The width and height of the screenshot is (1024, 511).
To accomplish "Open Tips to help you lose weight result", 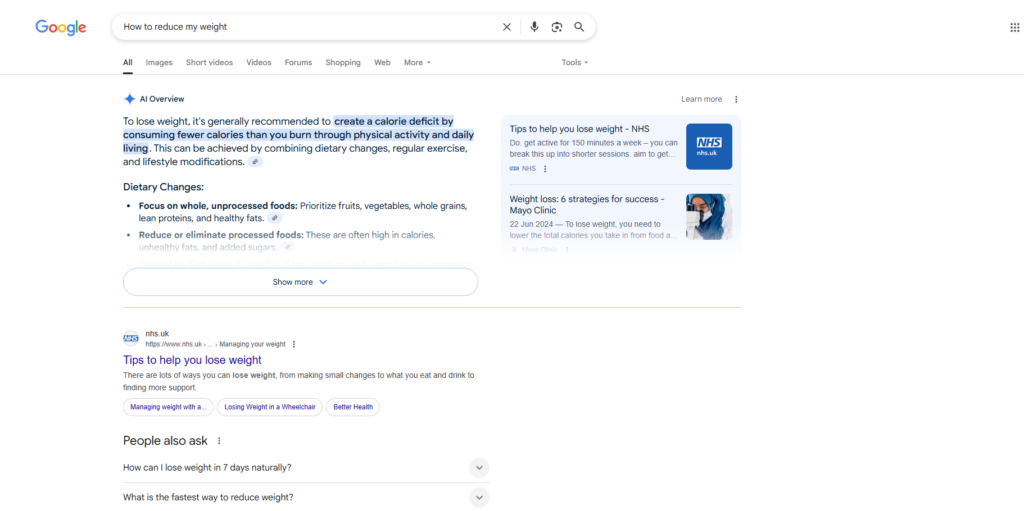I will click(x=192, y=360).
